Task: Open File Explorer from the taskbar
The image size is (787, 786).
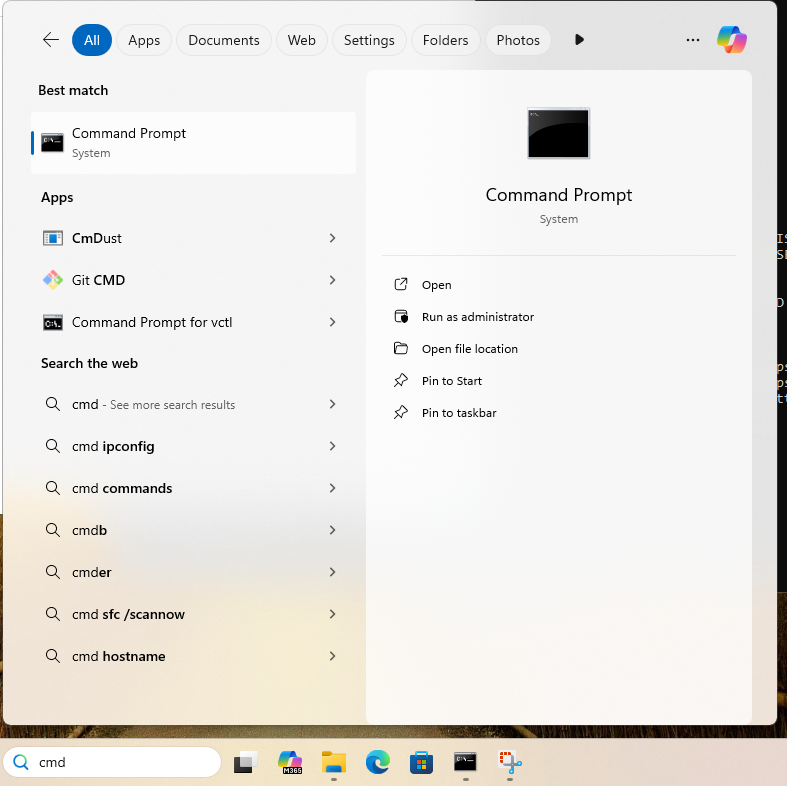Action: click(x=334, y=763)
